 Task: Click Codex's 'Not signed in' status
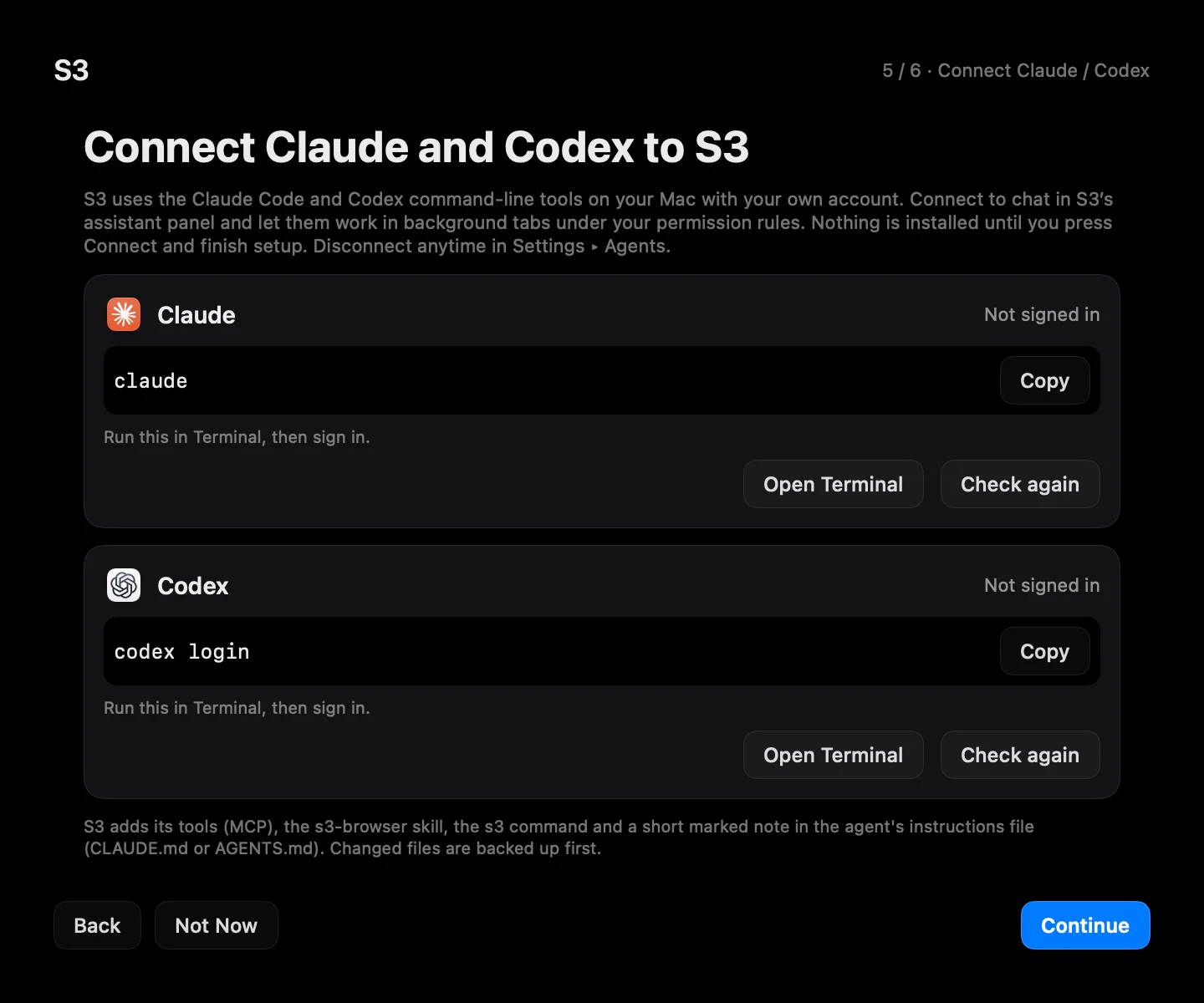pos(1042,585)
